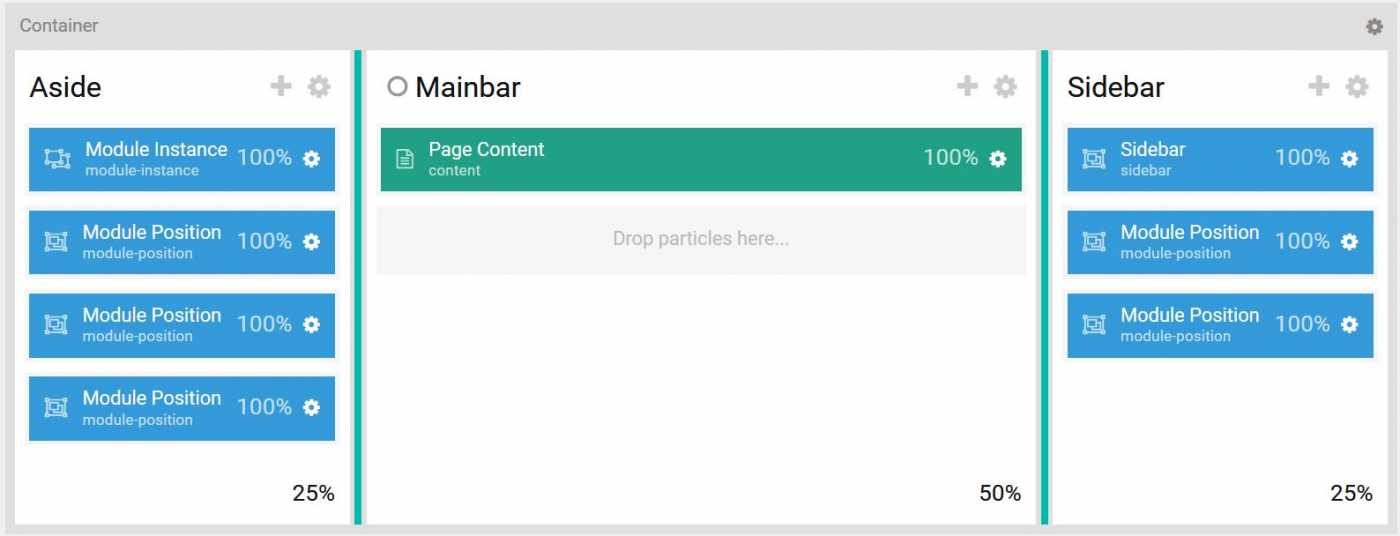Add a new block in Aside section
Viewport: 1400px width, 536px height.
point(281,87)
